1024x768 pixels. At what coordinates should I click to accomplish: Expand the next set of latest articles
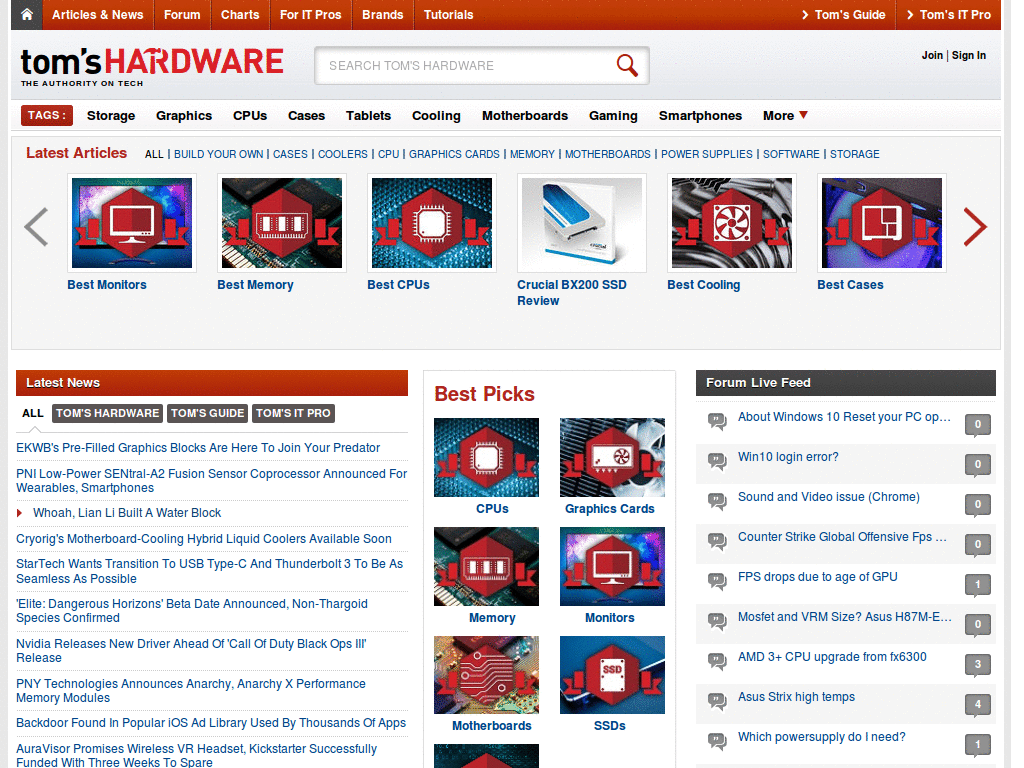975,227
